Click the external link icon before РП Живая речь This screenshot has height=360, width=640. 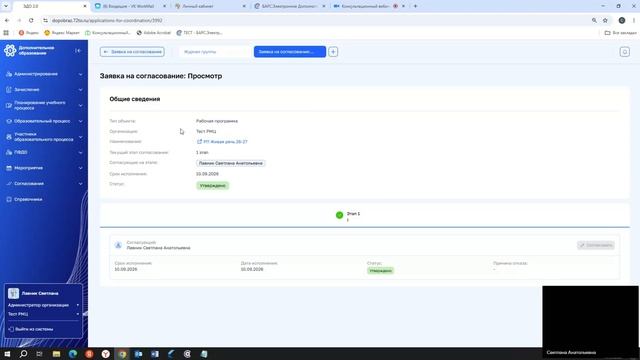tap(199, 142)
